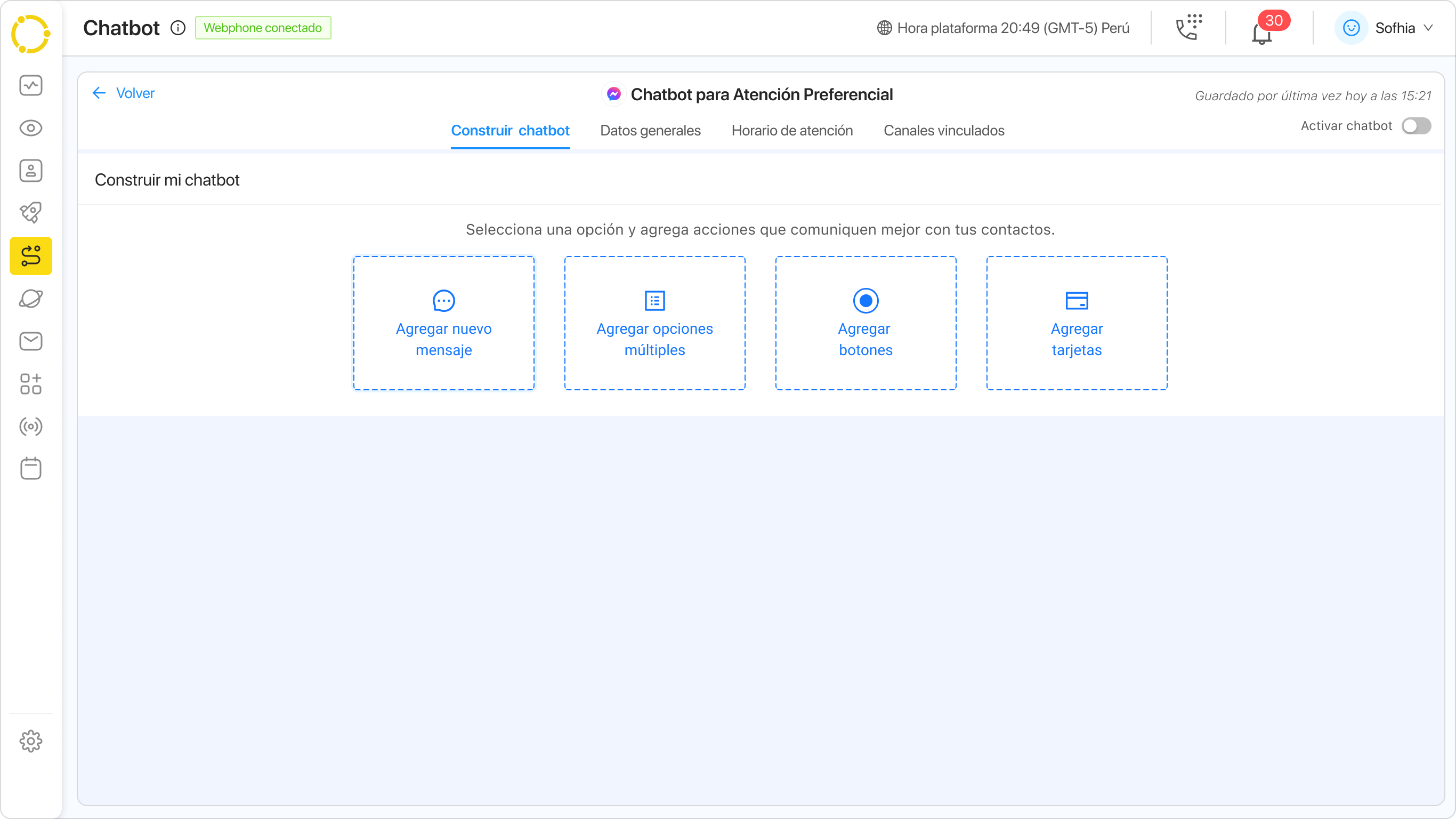Click the Volver link

point(135,93)
